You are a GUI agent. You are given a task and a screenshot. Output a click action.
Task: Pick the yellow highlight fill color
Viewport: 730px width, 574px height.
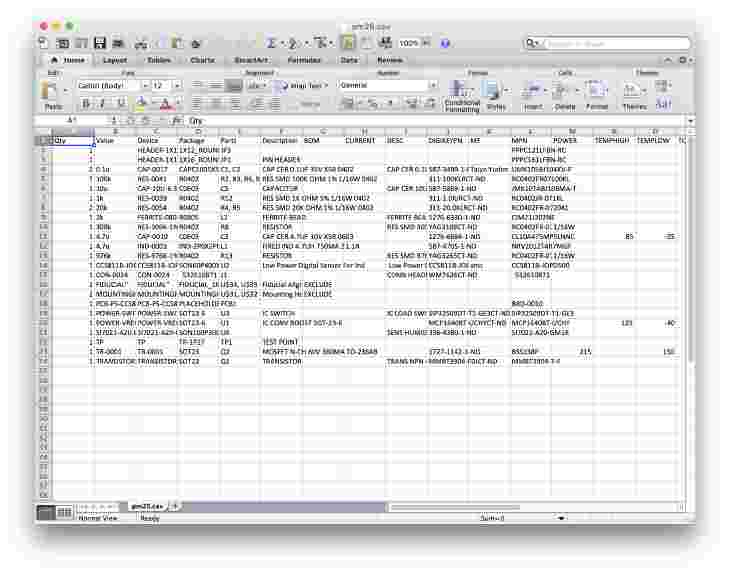[x=141, y=103]
